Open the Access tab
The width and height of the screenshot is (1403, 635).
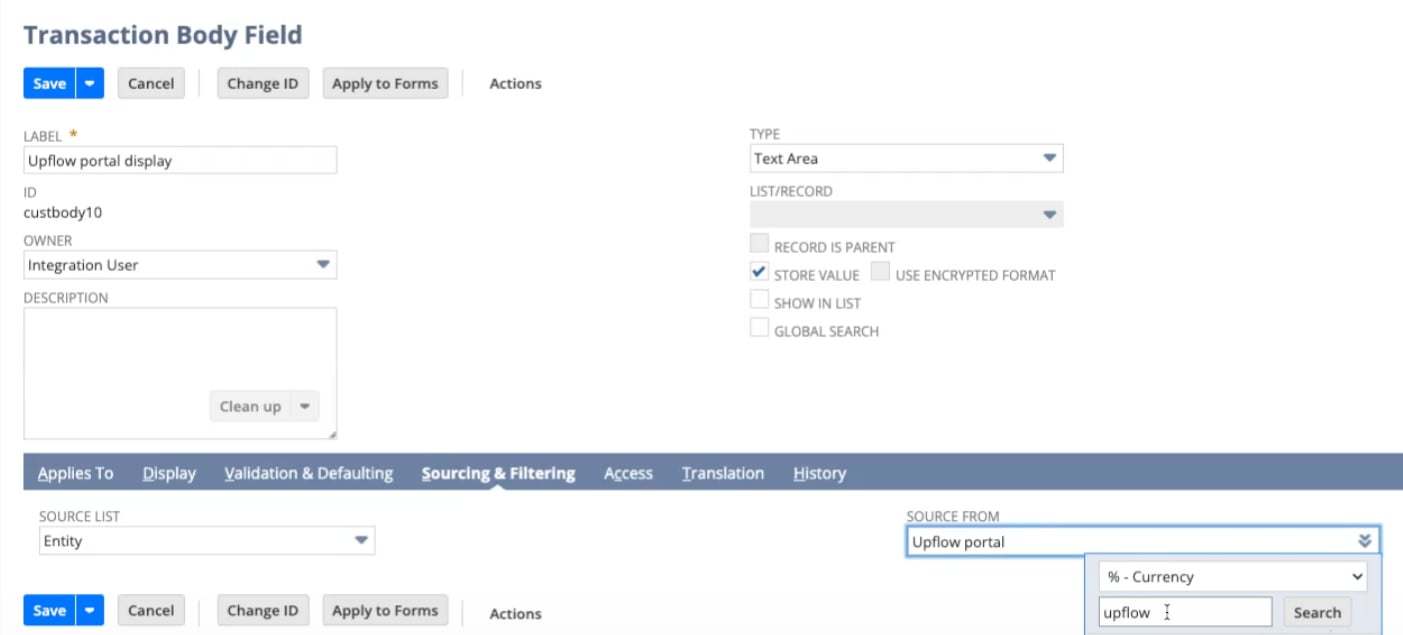pyautogui.click(x=628, y=473)
